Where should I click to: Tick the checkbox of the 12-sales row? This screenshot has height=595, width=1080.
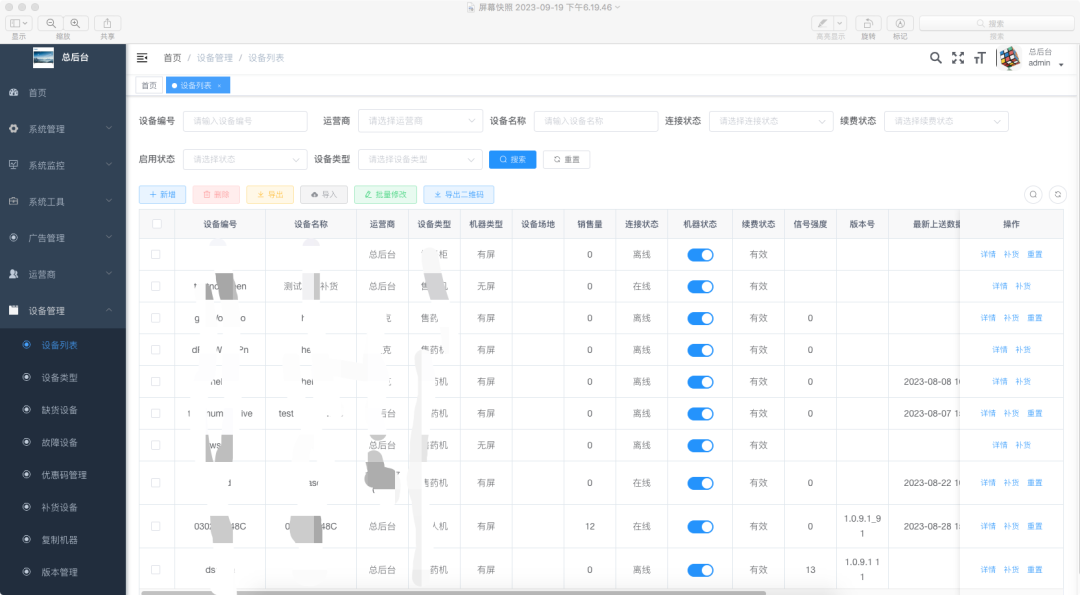tap(156, 526)
